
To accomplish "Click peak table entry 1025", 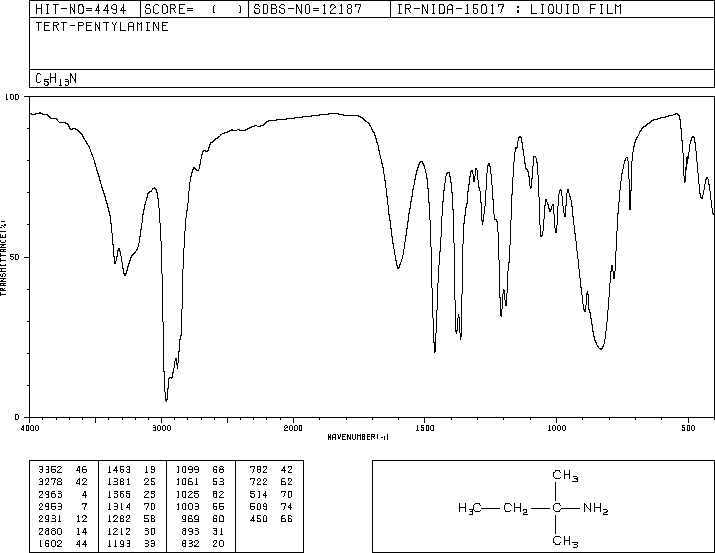I will pos(187,494).
